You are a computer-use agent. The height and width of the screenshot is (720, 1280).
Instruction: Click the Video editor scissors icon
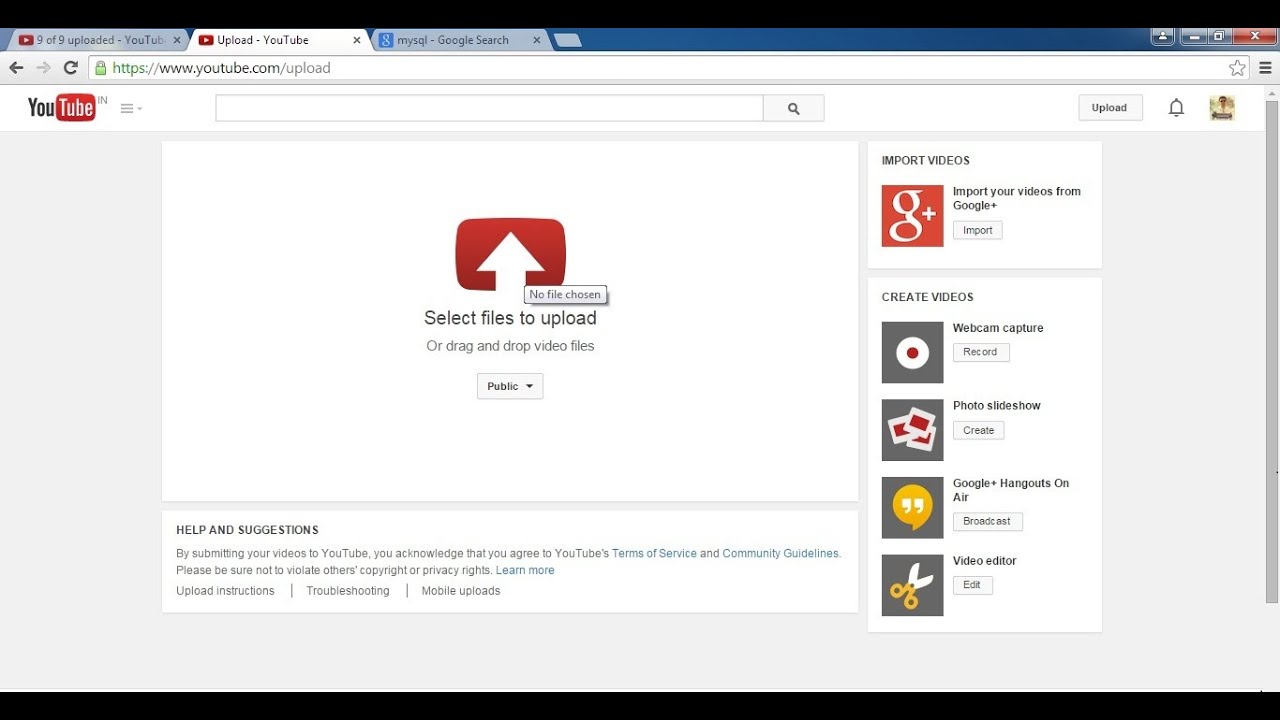click(x=912, y=585)
